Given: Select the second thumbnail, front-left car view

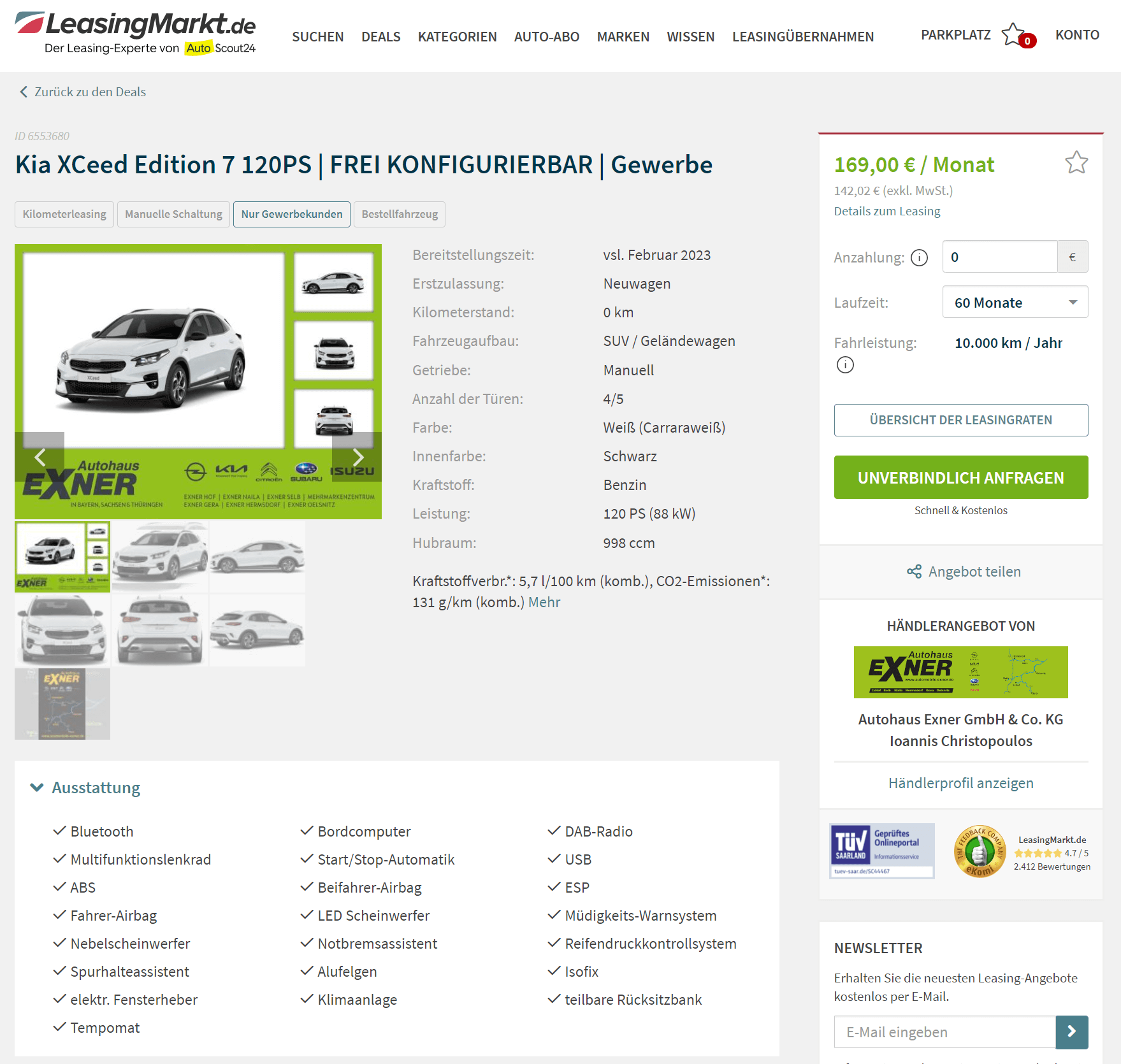Looking at the screenshot, I should 160,557.
